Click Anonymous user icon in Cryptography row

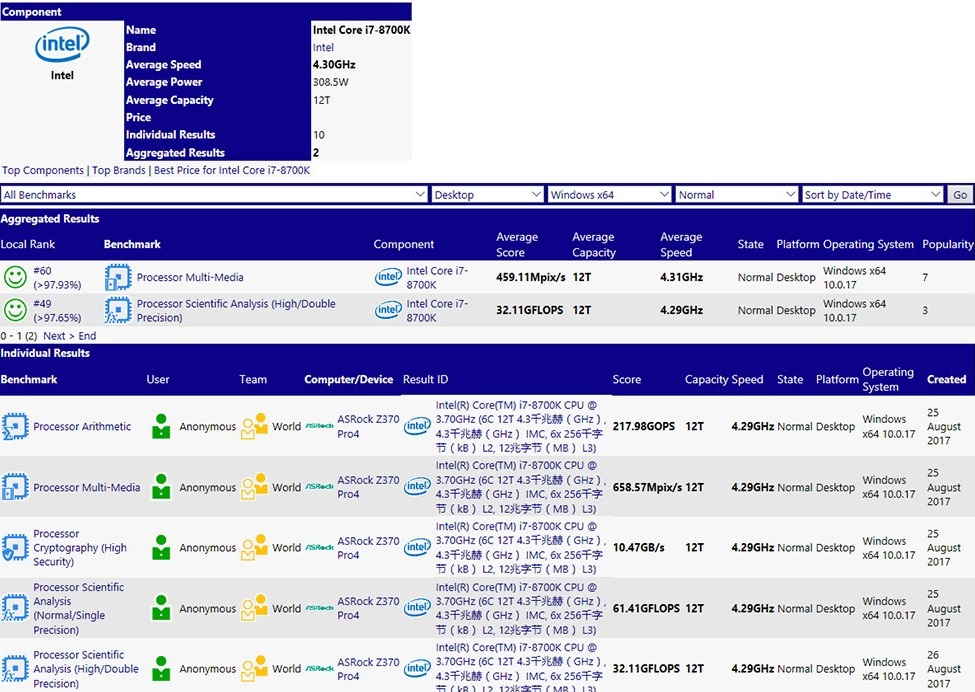[x=161, y=547]
